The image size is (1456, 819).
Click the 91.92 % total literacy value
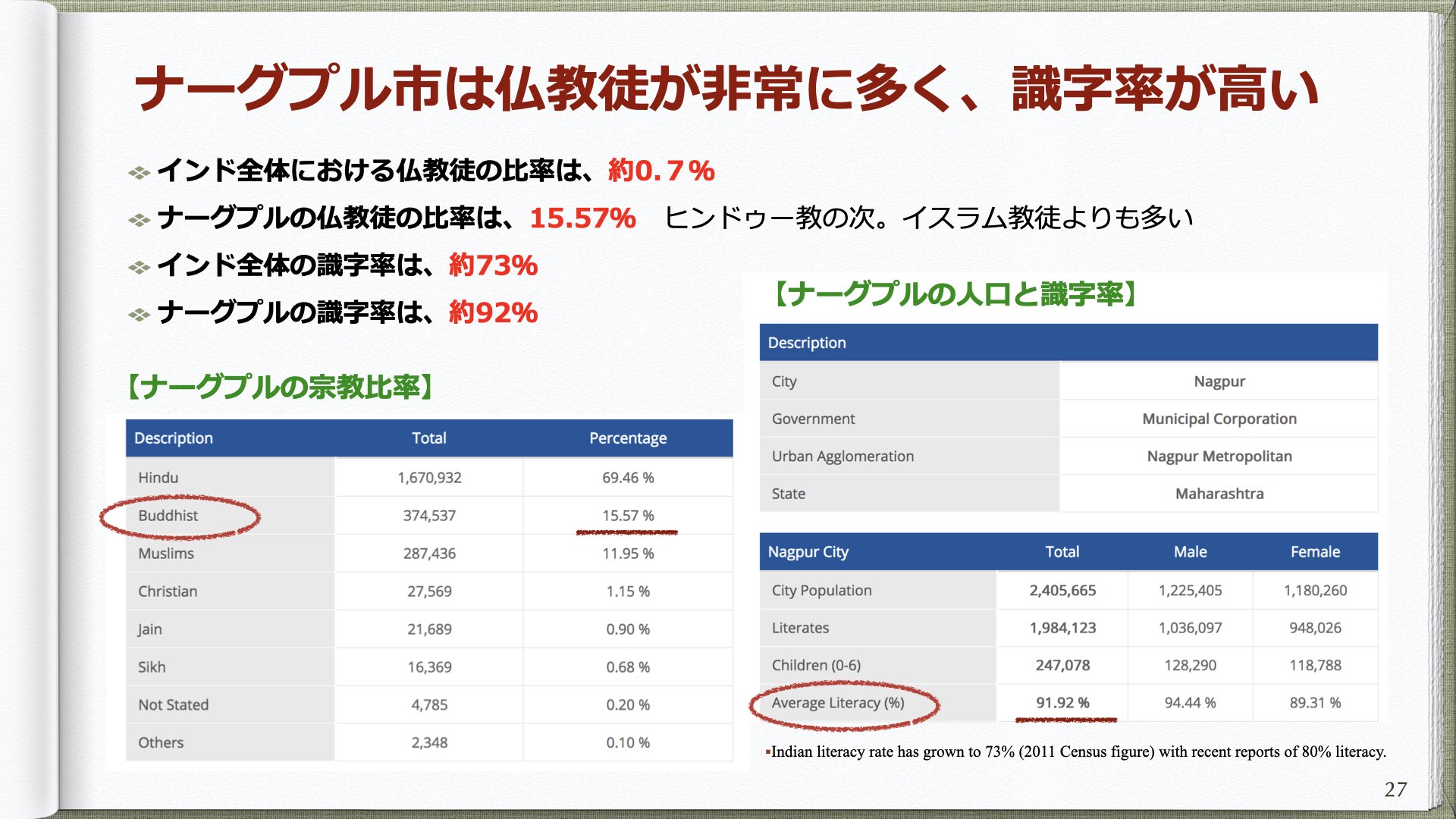tap(1062, 703)
